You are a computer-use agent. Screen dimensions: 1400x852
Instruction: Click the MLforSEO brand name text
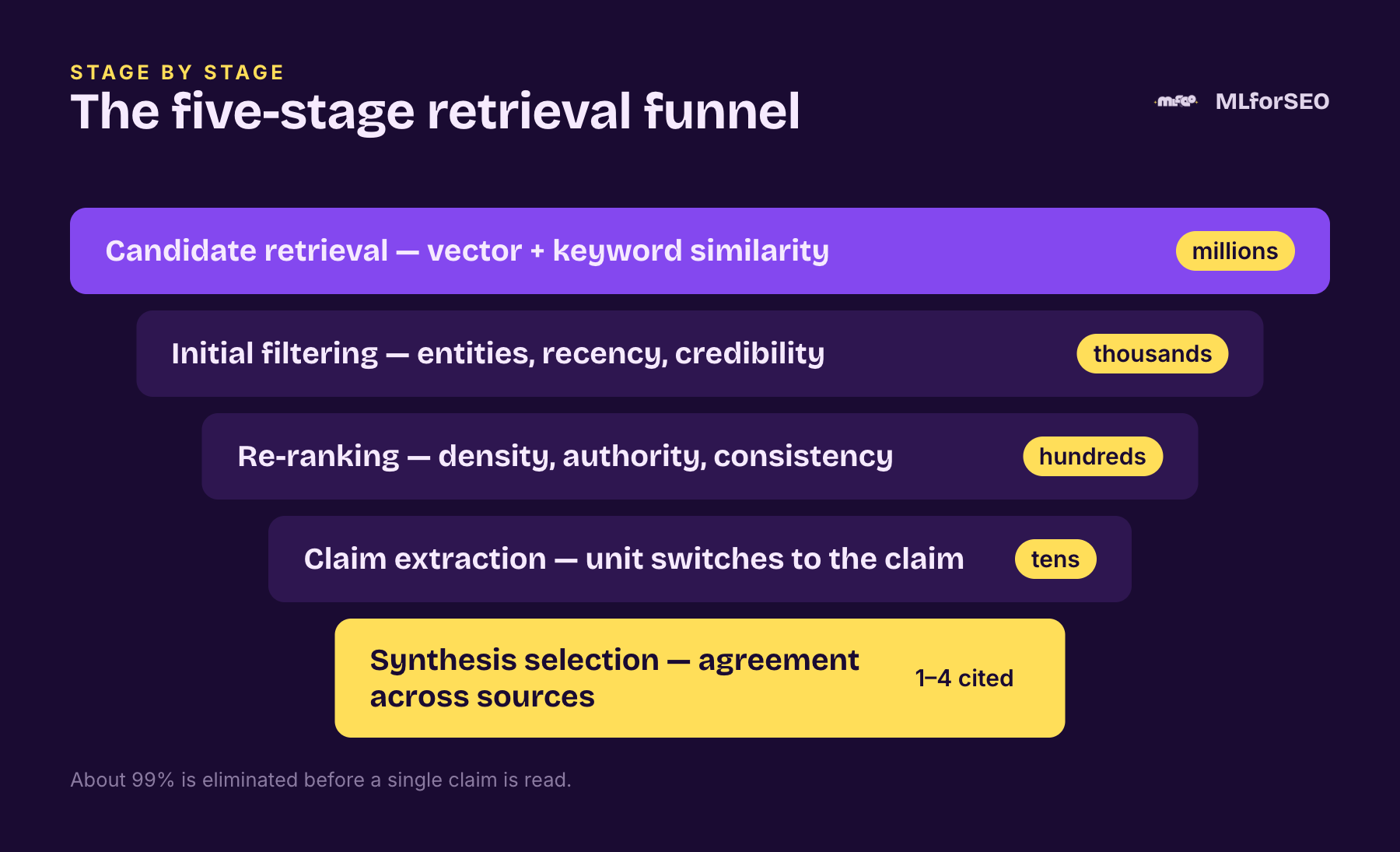1272,101
